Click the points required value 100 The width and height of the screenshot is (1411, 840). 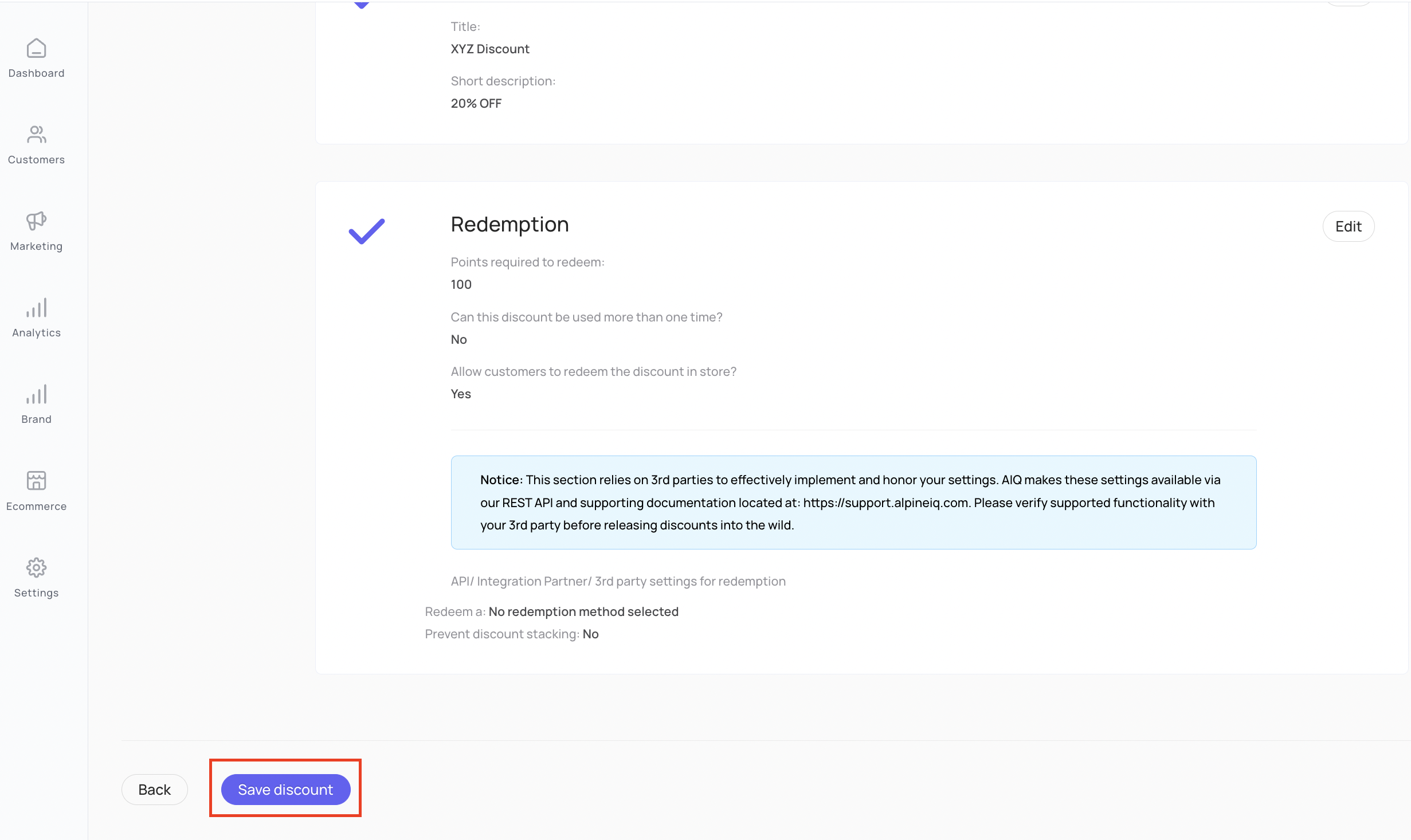coord(461,285)
